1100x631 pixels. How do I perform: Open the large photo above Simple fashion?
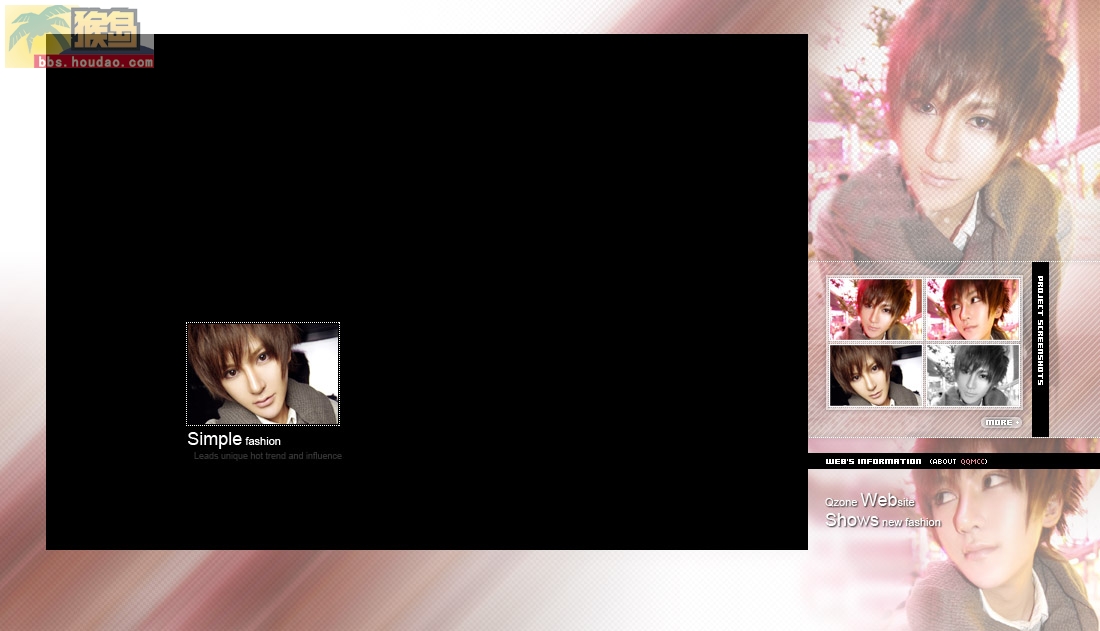point(263,374)
